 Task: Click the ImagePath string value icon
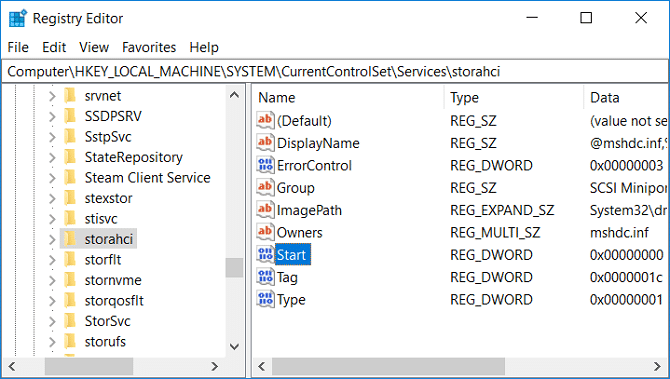[x=265, y=210]
